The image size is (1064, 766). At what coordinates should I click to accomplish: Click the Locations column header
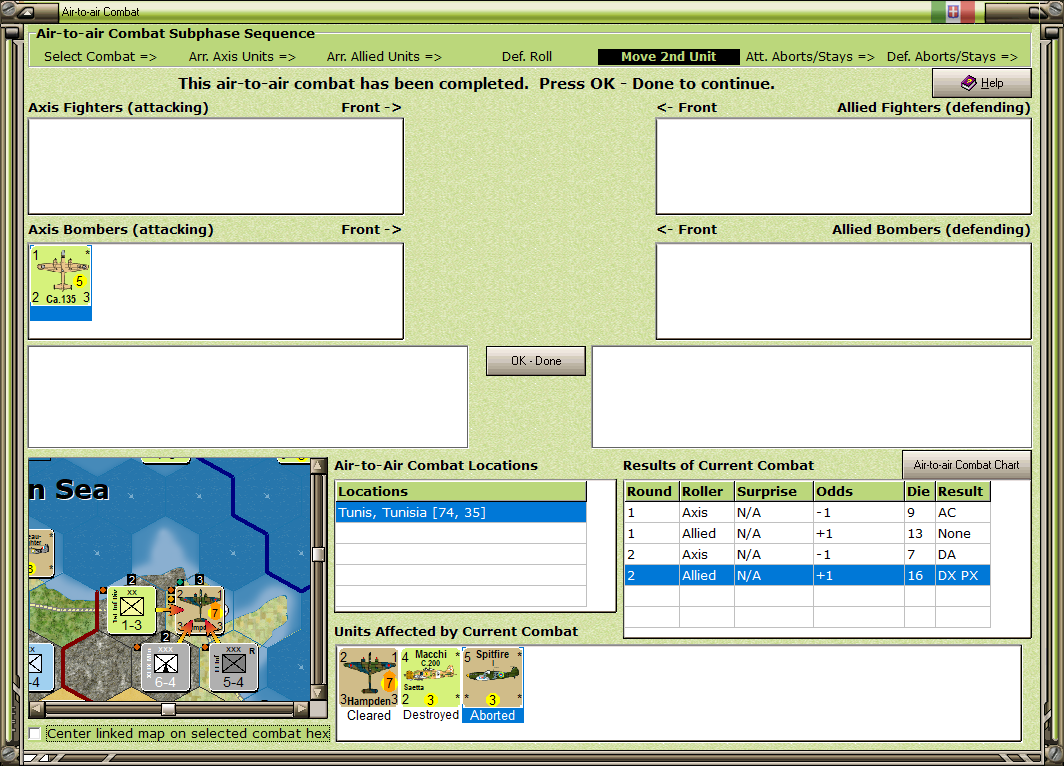point(461,491)
